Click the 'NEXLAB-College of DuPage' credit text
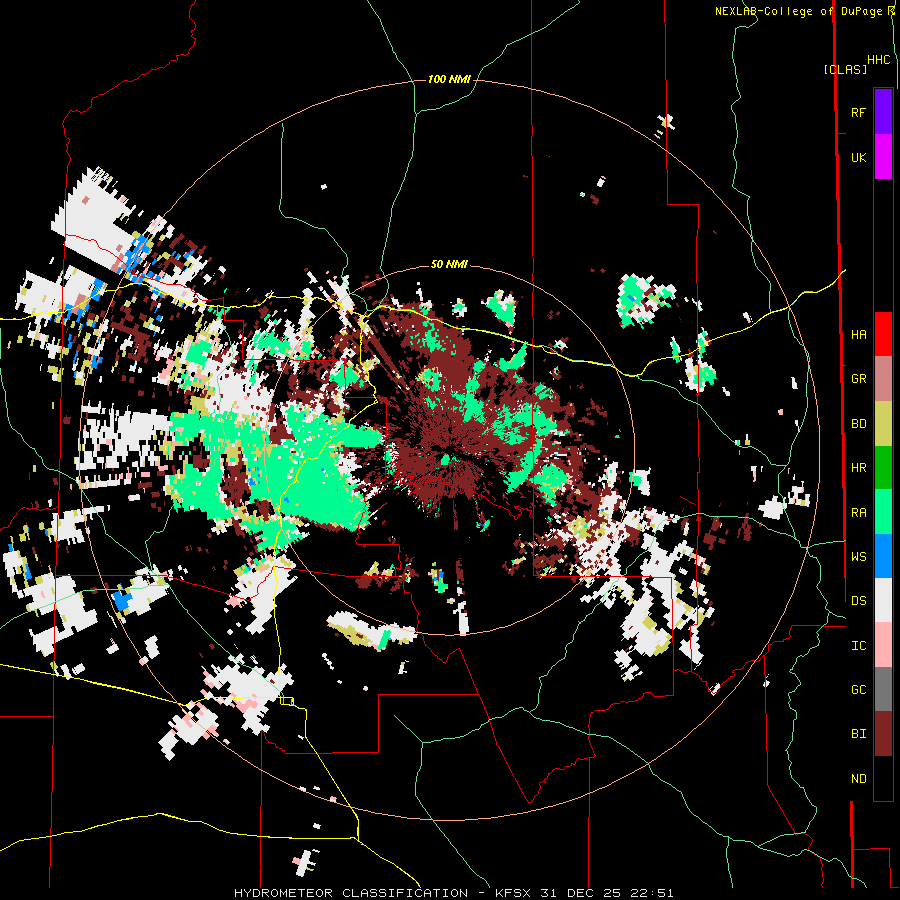900x900 pixels. 798,11
